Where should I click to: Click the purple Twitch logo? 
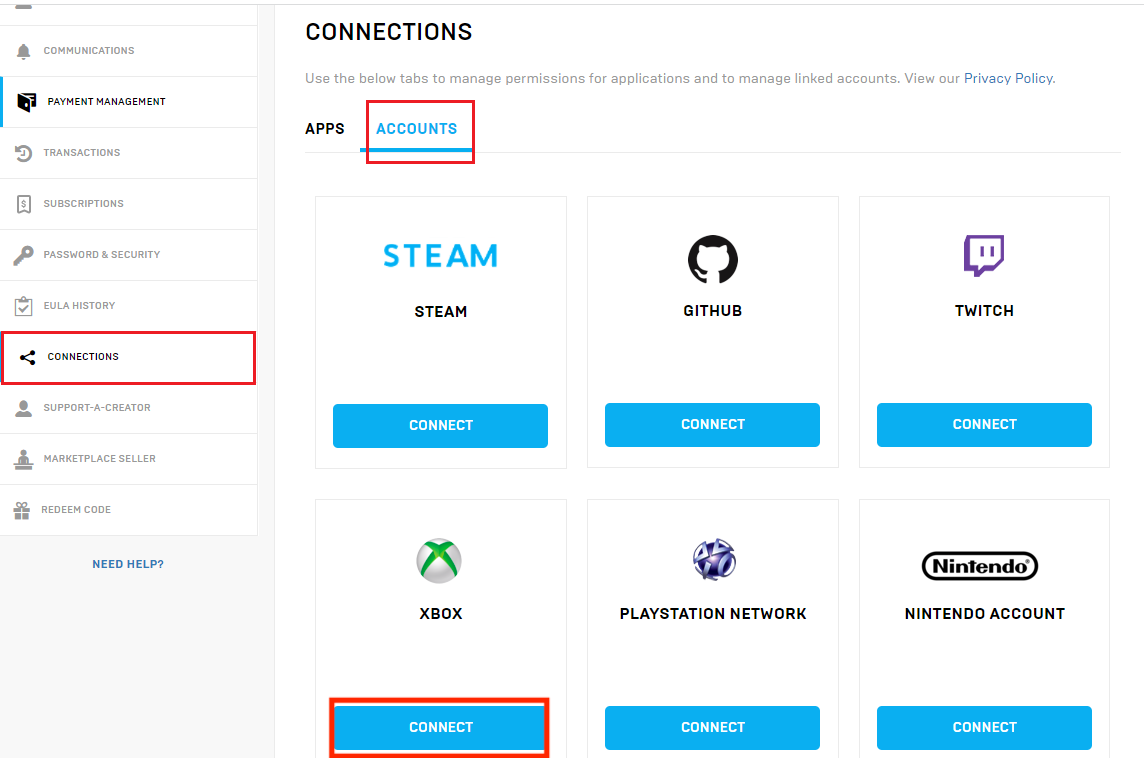pyautogui.click(x=984, y=255)
